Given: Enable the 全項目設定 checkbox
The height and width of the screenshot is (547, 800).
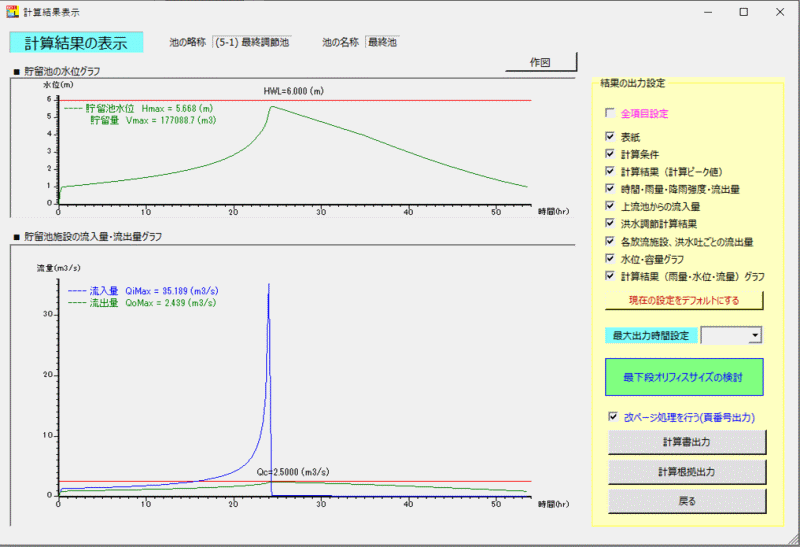Looking at the screenshot, I should click(x=610, y=114).
